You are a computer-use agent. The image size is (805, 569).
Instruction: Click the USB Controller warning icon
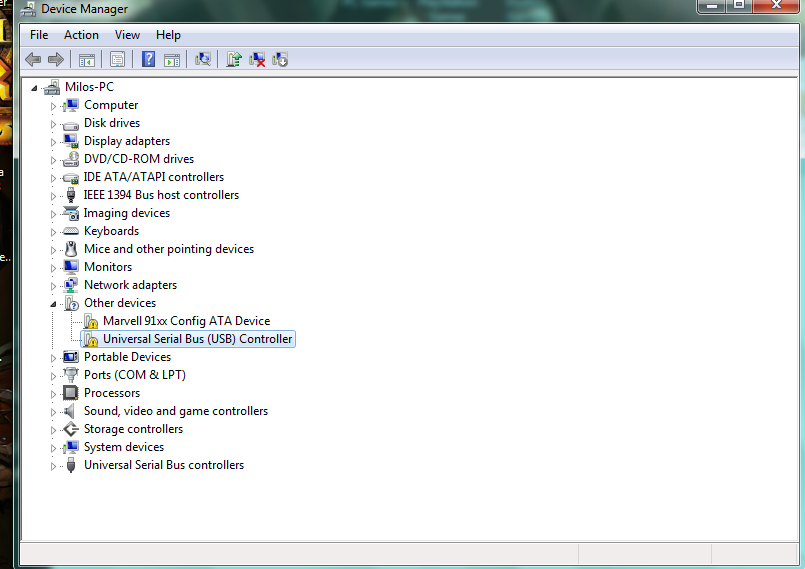(91, 339)
